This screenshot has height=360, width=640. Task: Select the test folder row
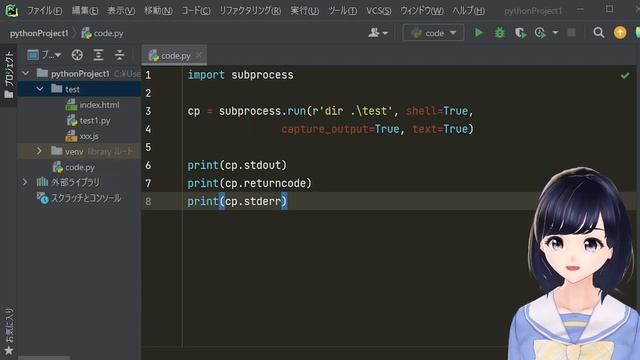79,89
